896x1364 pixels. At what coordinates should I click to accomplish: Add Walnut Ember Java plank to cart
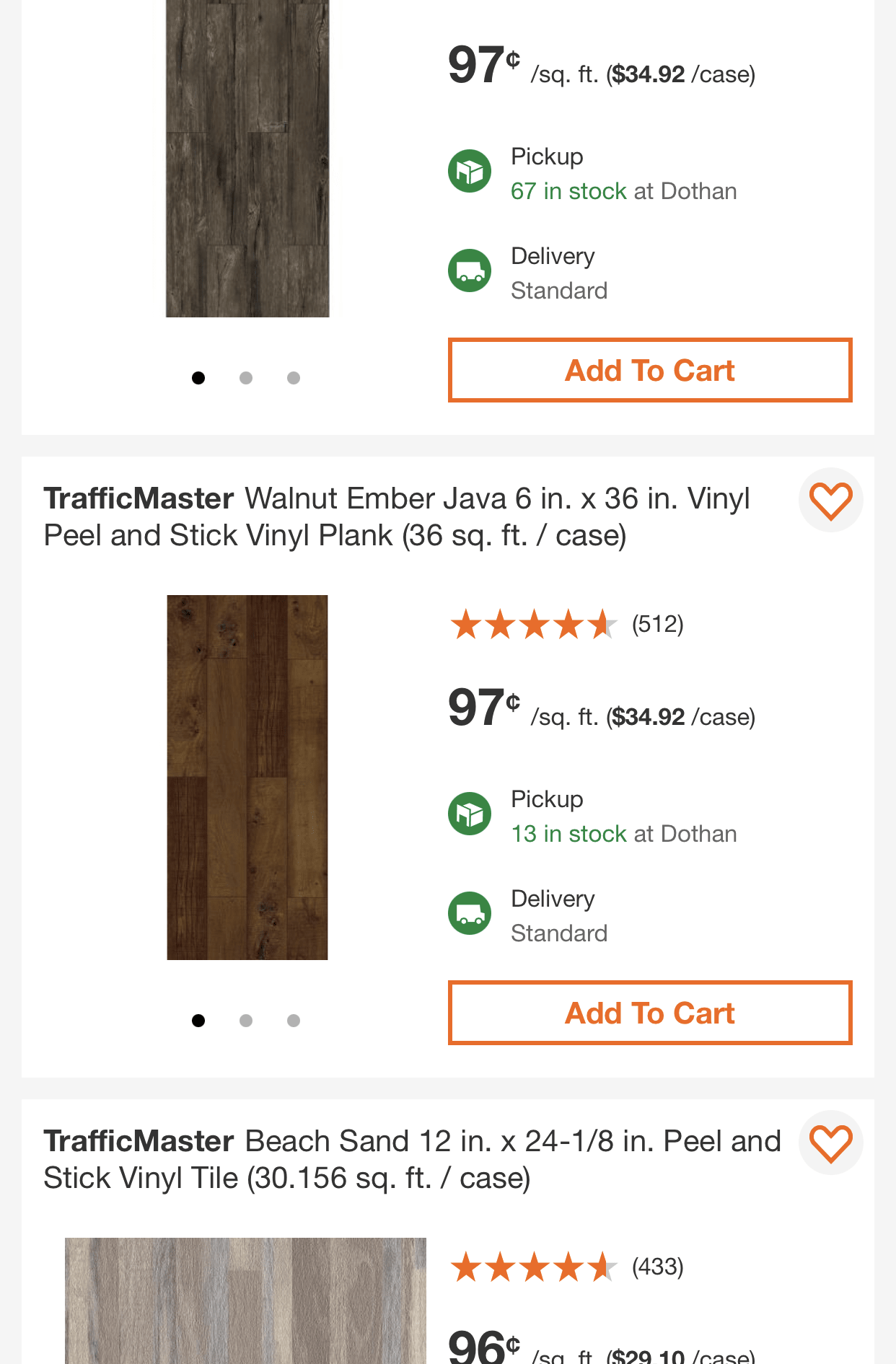(x=650, y=1013)
